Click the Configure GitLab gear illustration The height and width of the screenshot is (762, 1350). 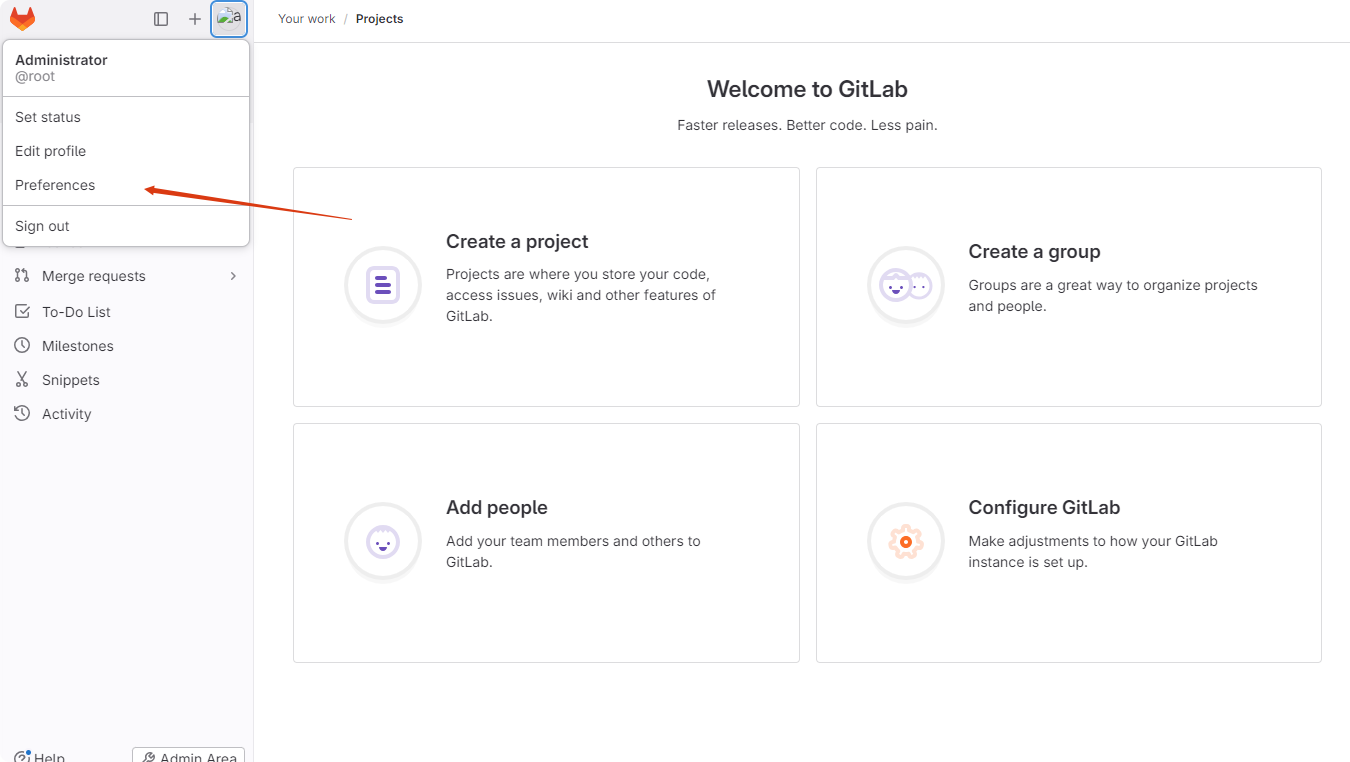pyautogui.click(x=906, y=542)
